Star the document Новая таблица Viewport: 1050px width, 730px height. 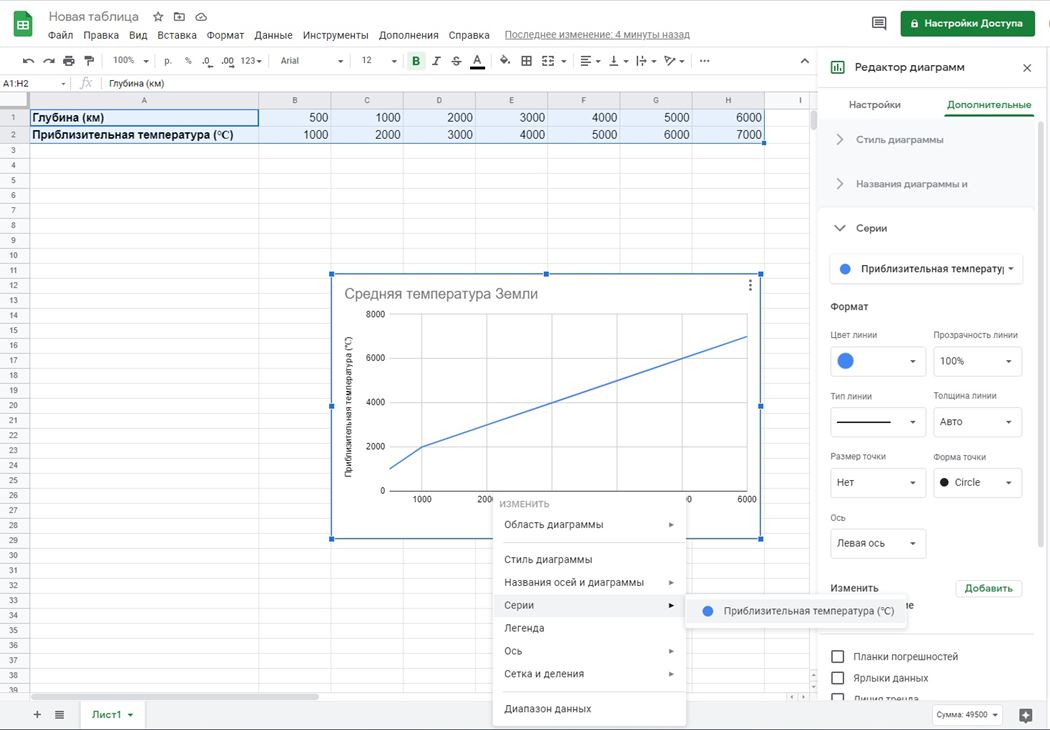click(158, 17)
